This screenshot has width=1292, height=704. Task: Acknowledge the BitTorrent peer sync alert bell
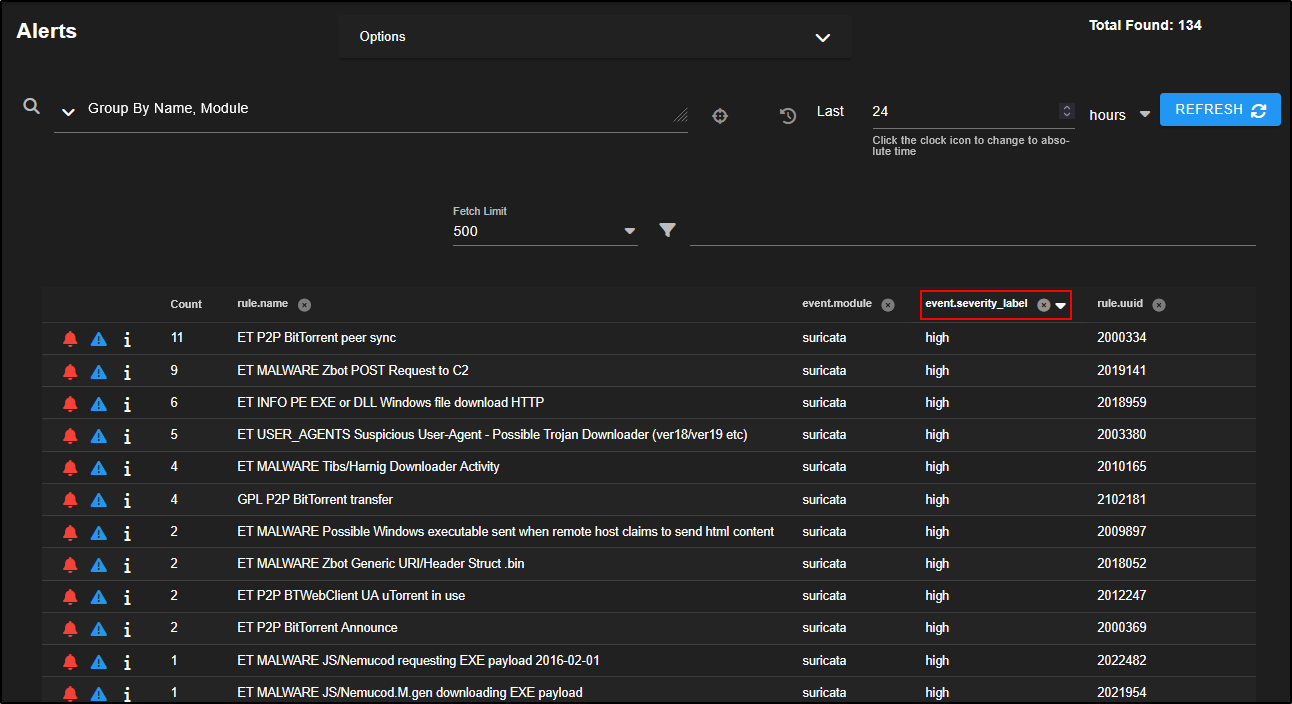pos(70,339)
